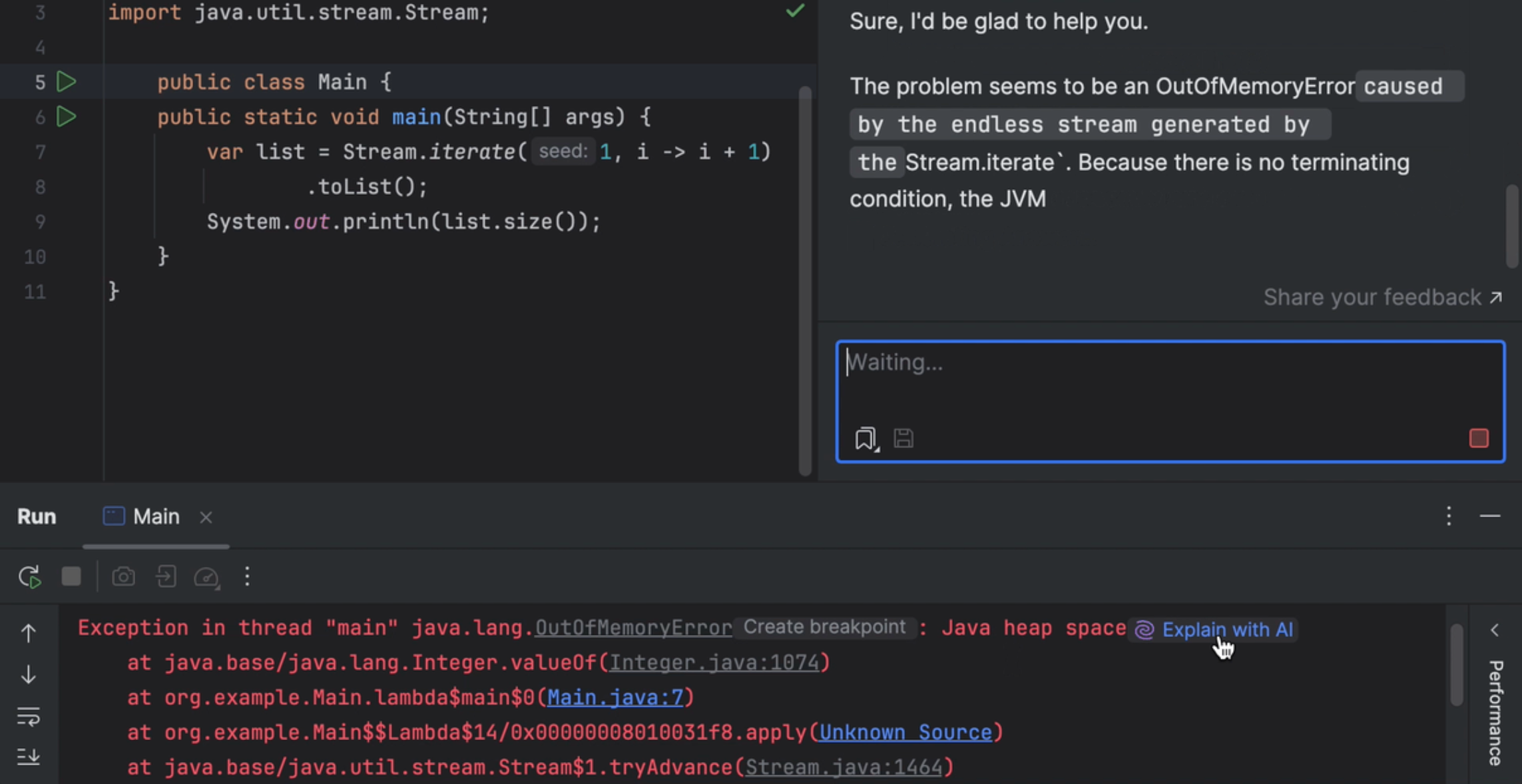Open the thread dump icon in Run toolbar
The height and width of the screenshot is (784, 1522).
pyautogui.click(x=166, y=576)
